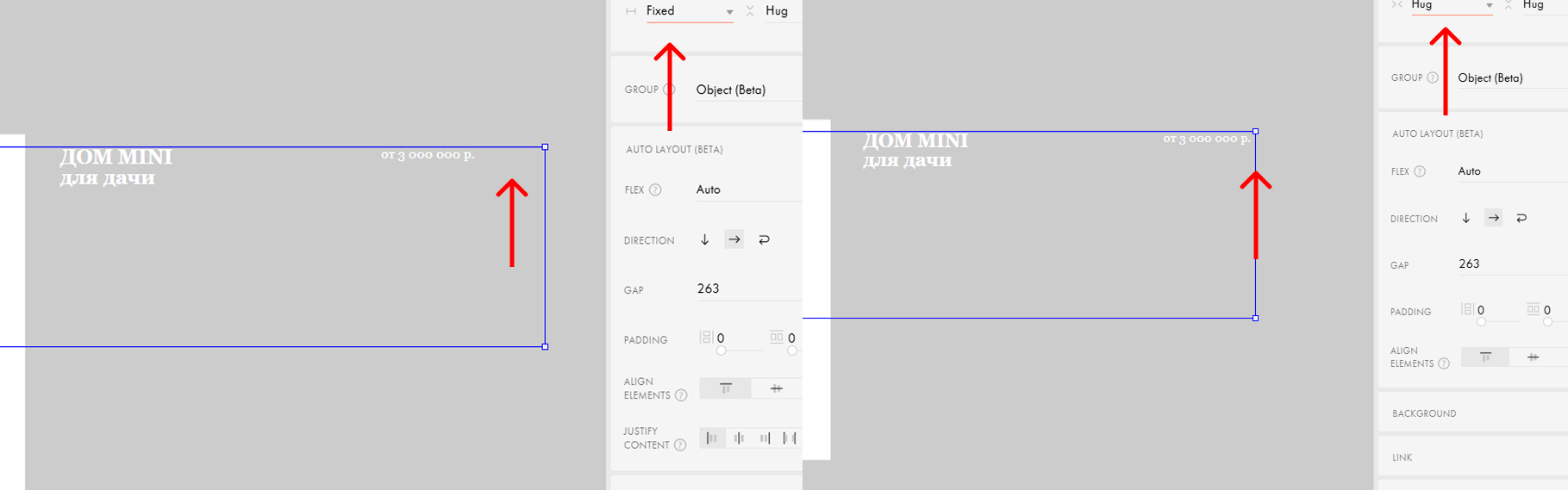
Task: Click Align Elements help icon in left panel
Action: click(x=681, y=395)
